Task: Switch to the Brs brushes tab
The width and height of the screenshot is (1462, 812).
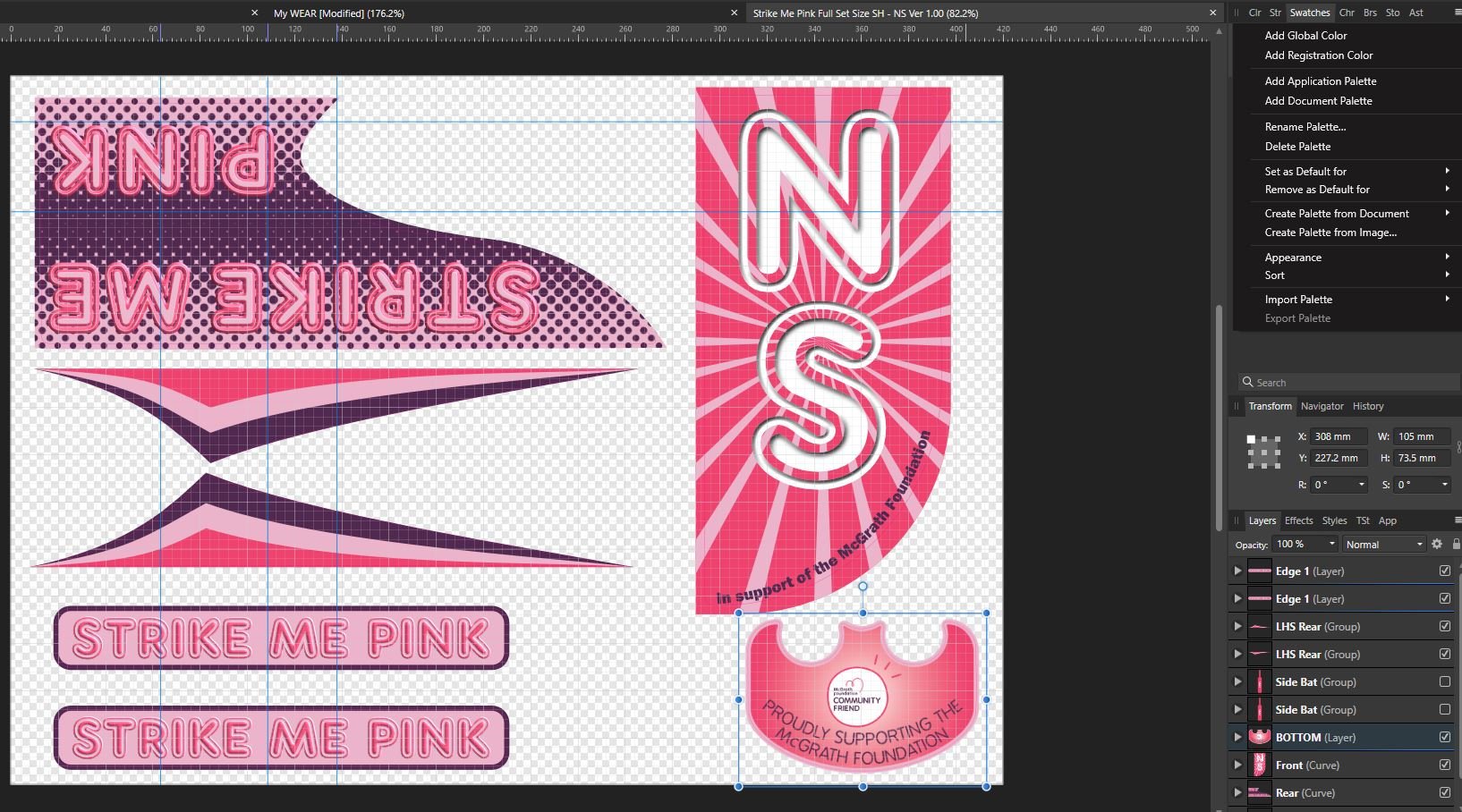Action: tap(1370, 13)
